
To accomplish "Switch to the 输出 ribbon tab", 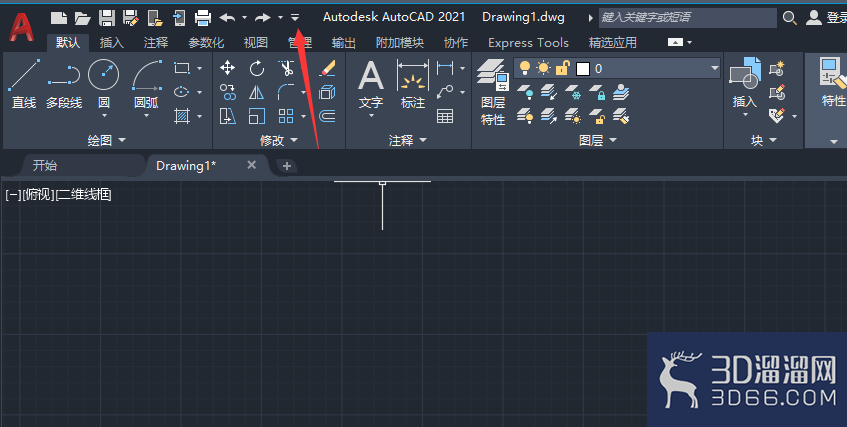I will click(344, 42).
